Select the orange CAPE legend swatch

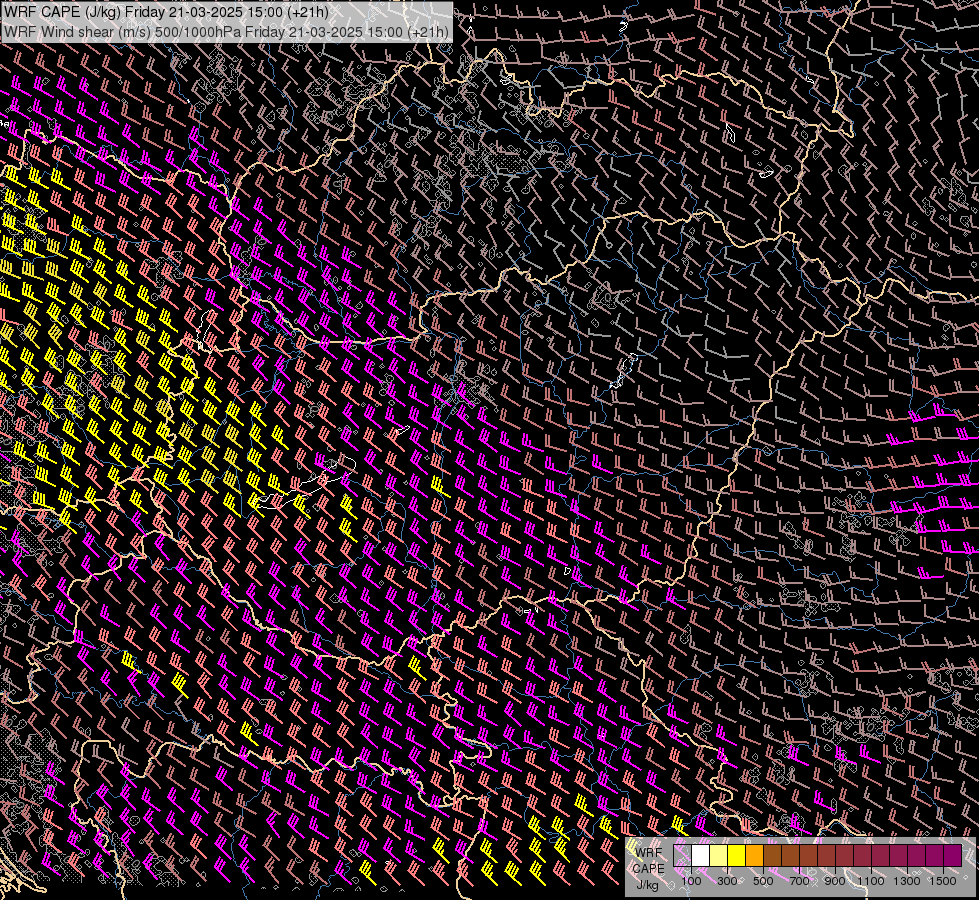pos(754,855)
